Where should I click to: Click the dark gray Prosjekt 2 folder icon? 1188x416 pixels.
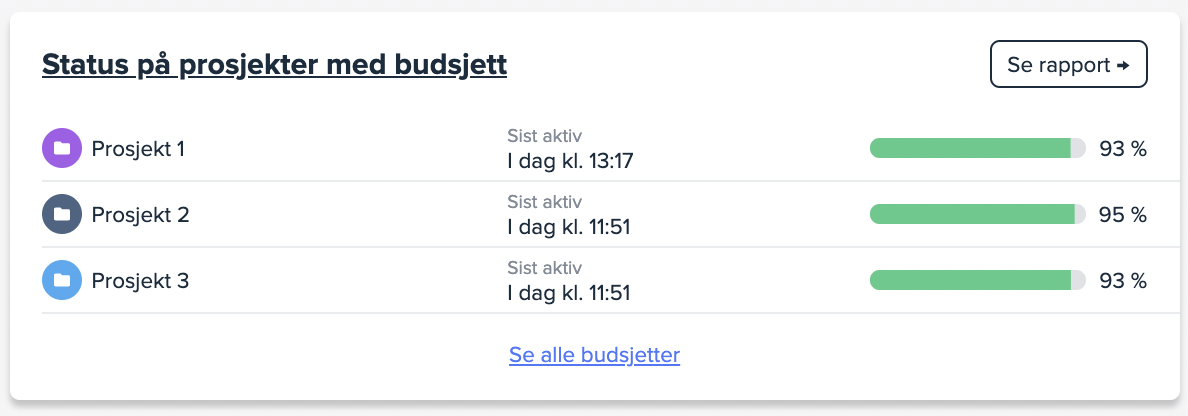[x=61, y=214]
